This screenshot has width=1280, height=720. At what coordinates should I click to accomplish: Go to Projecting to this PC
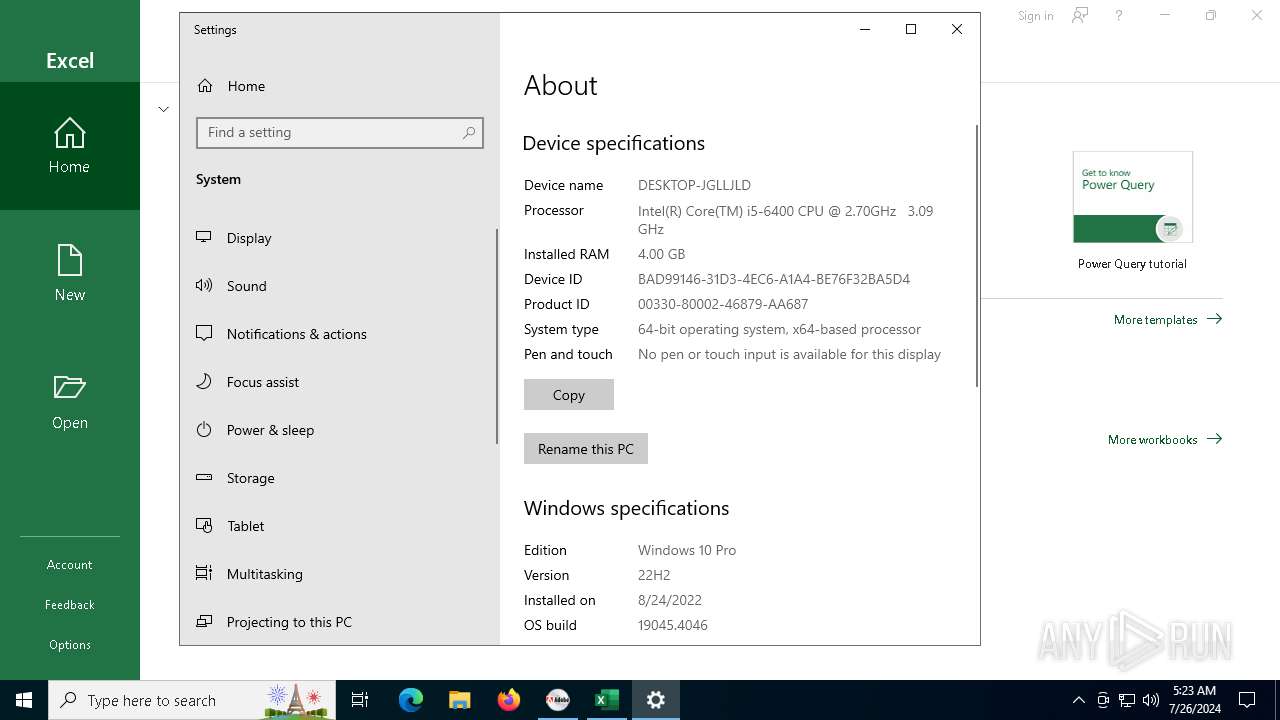338,622
